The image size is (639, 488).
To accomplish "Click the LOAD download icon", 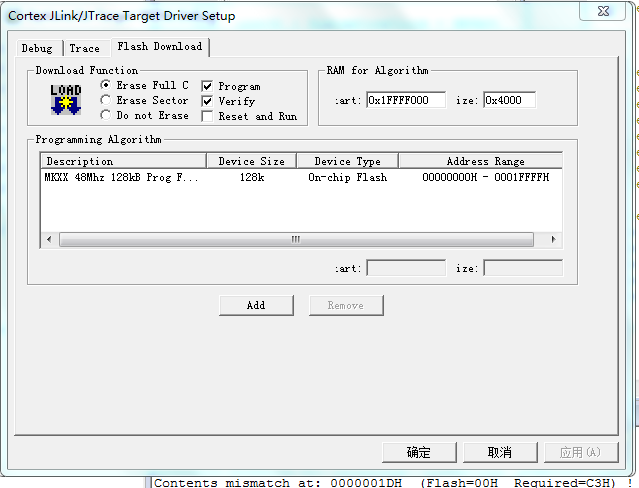I will tap(66, 99).
